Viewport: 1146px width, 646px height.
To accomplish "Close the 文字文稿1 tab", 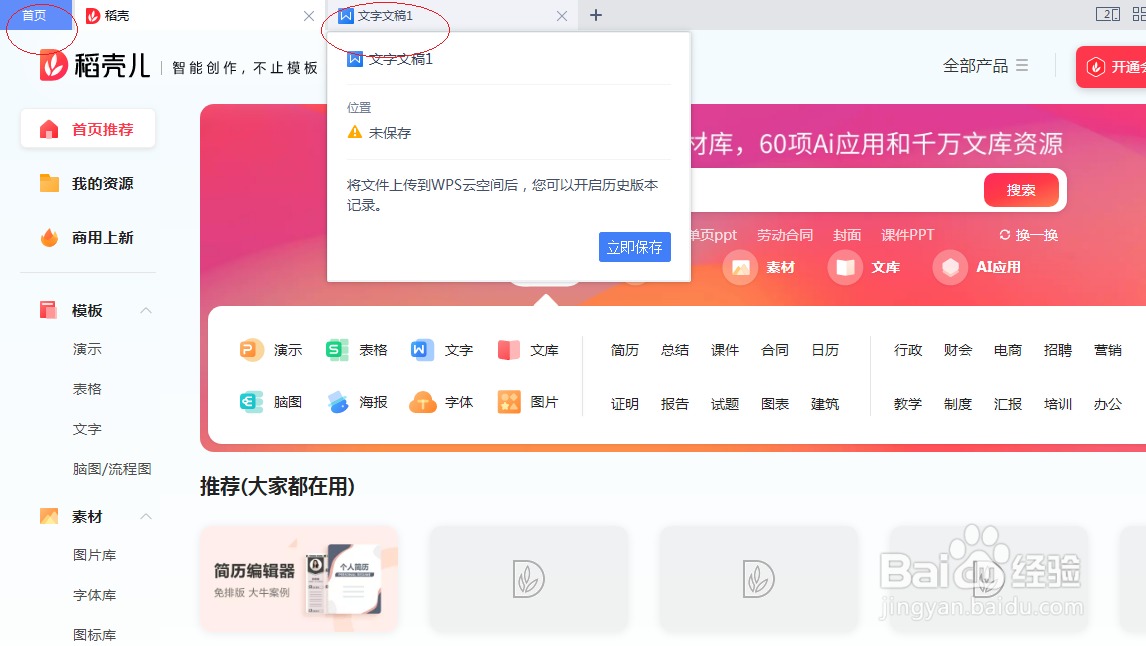I will [561, 16].
